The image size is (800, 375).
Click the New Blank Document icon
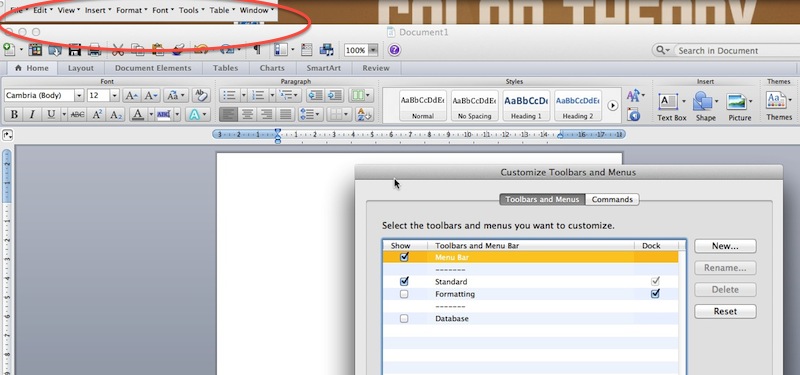[x=9, y=49]
